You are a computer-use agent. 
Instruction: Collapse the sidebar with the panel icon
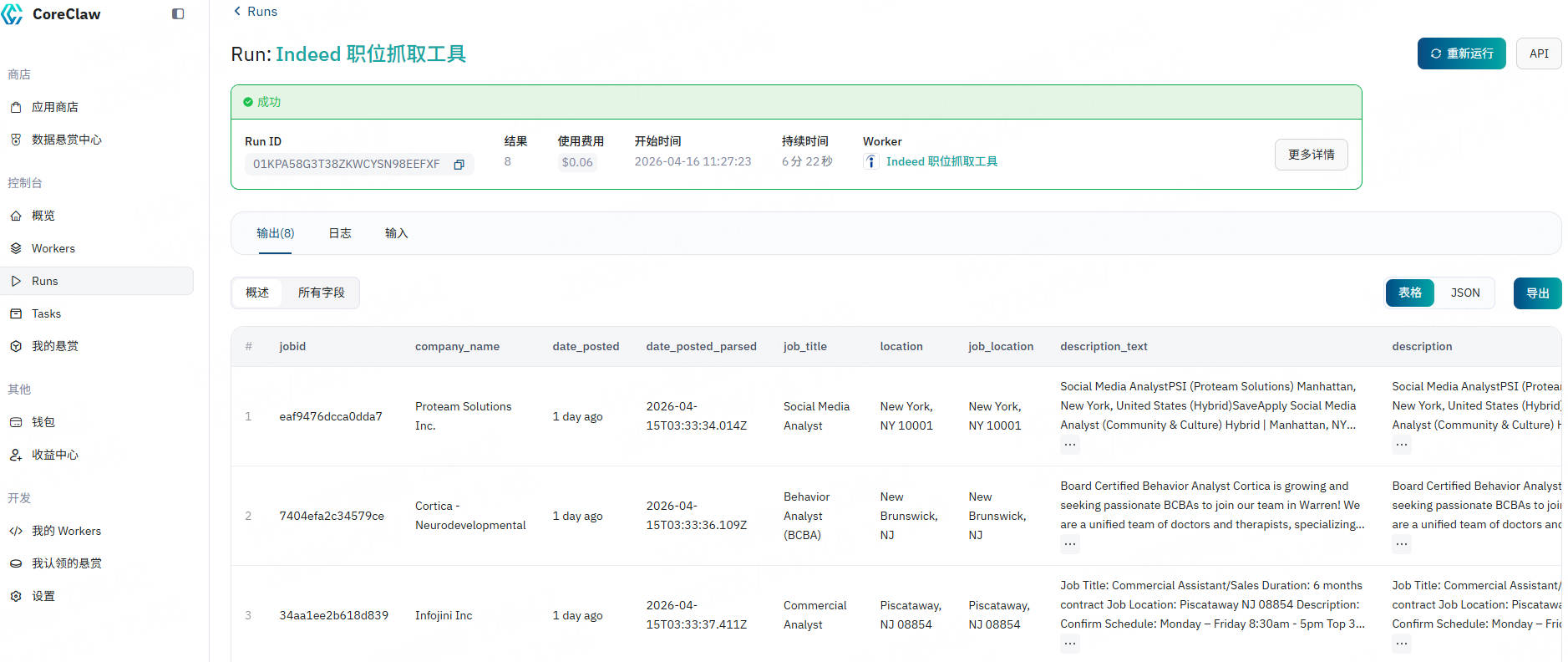tap(178, 14)
